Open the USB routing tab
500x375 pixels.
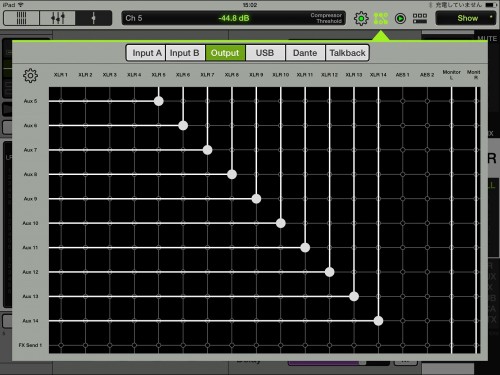coord(265,53)
